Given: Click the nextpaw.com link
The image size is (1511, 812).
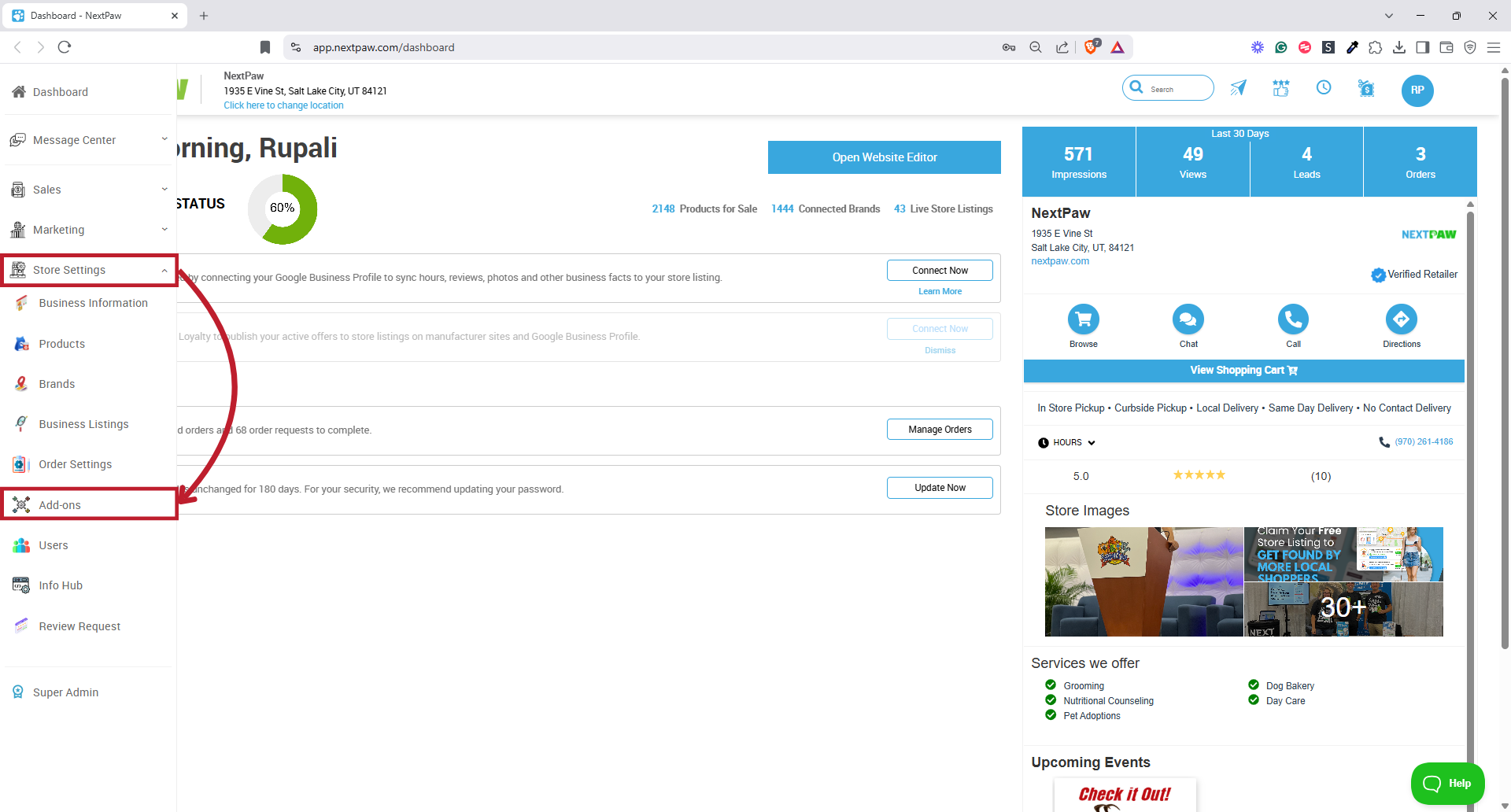Looking at the screenshot, I should click(x=1060, y=261).
